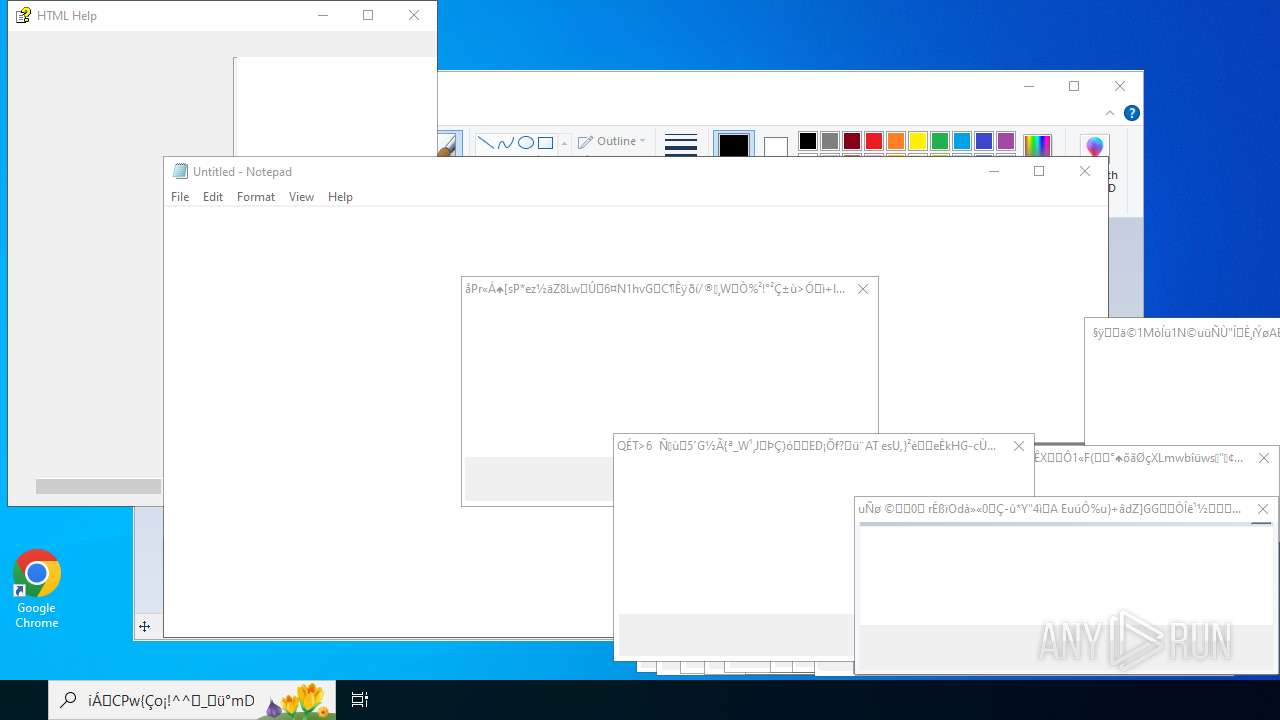The width and height of the screenshot is (1280, 720).
Task: Click the Paint brush tool icon
Action: pyautogui.click(x=447, y=146)
